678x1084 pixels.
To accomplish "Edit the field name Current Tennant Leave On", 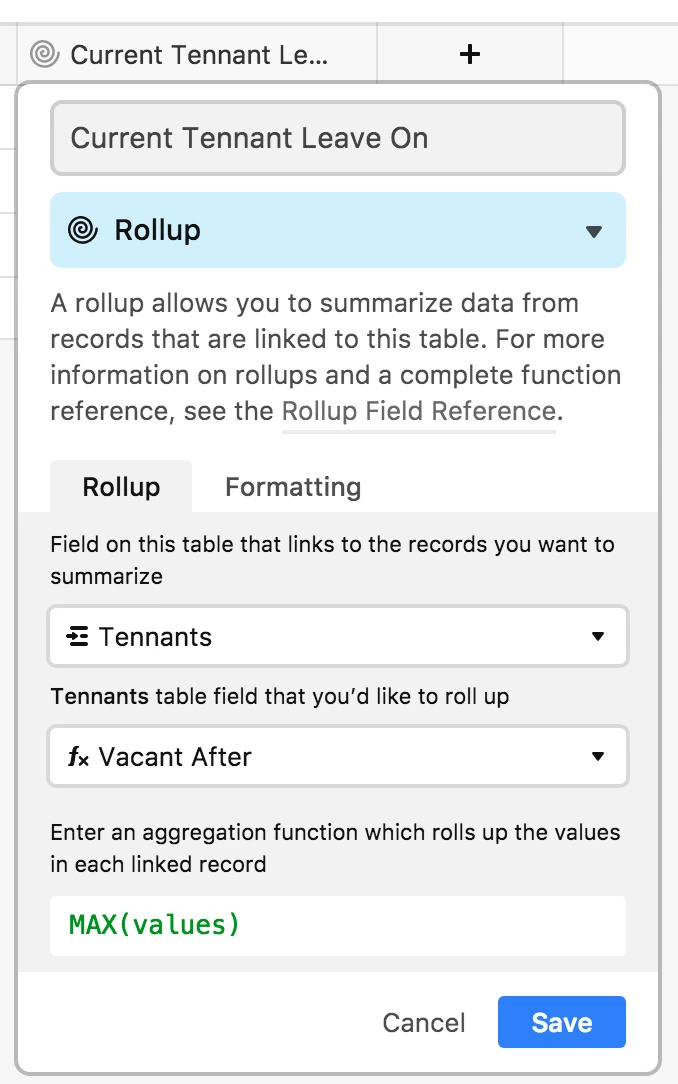I will [338, 138].
